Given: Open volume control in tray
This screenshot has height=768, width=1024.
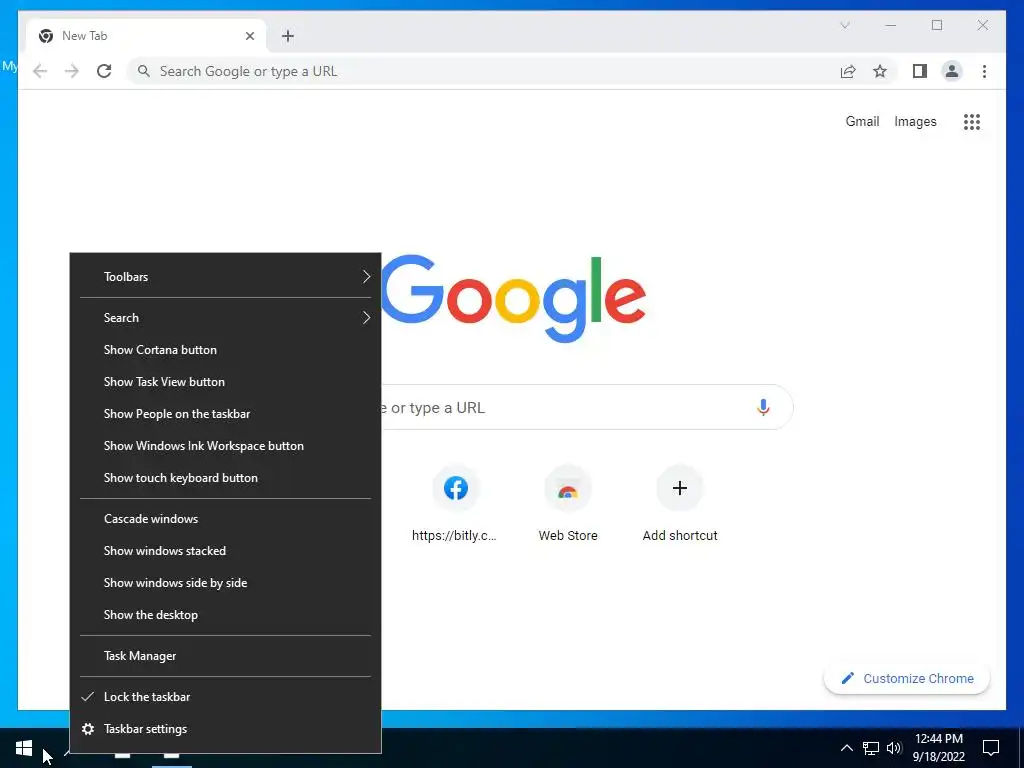Looking at the screenshot, I should 894,748.
